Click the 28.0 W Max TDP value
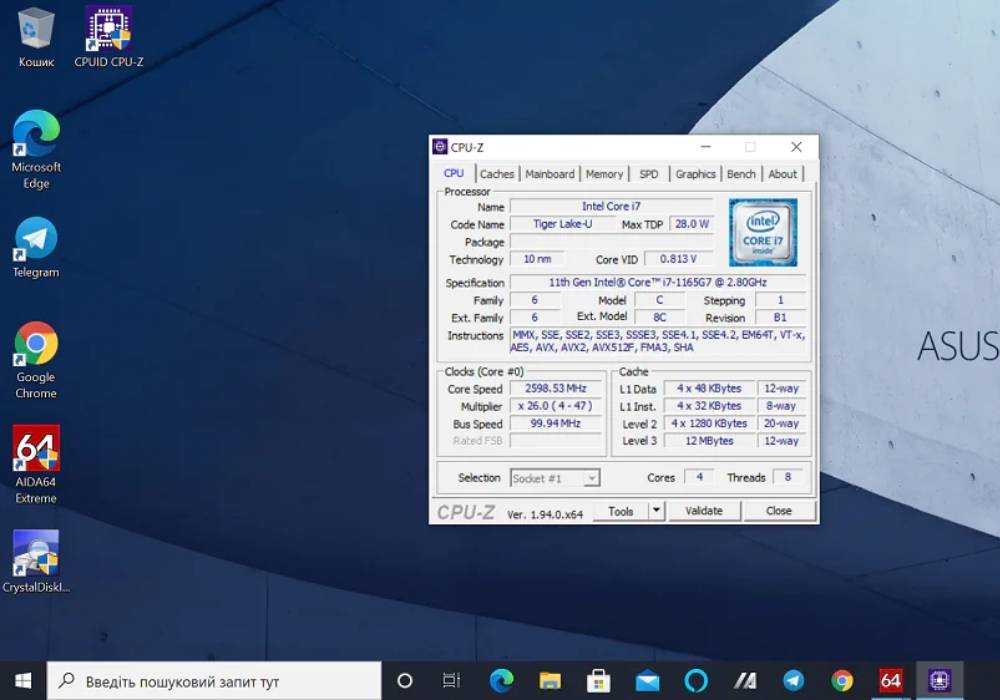 tap(692, 224)
